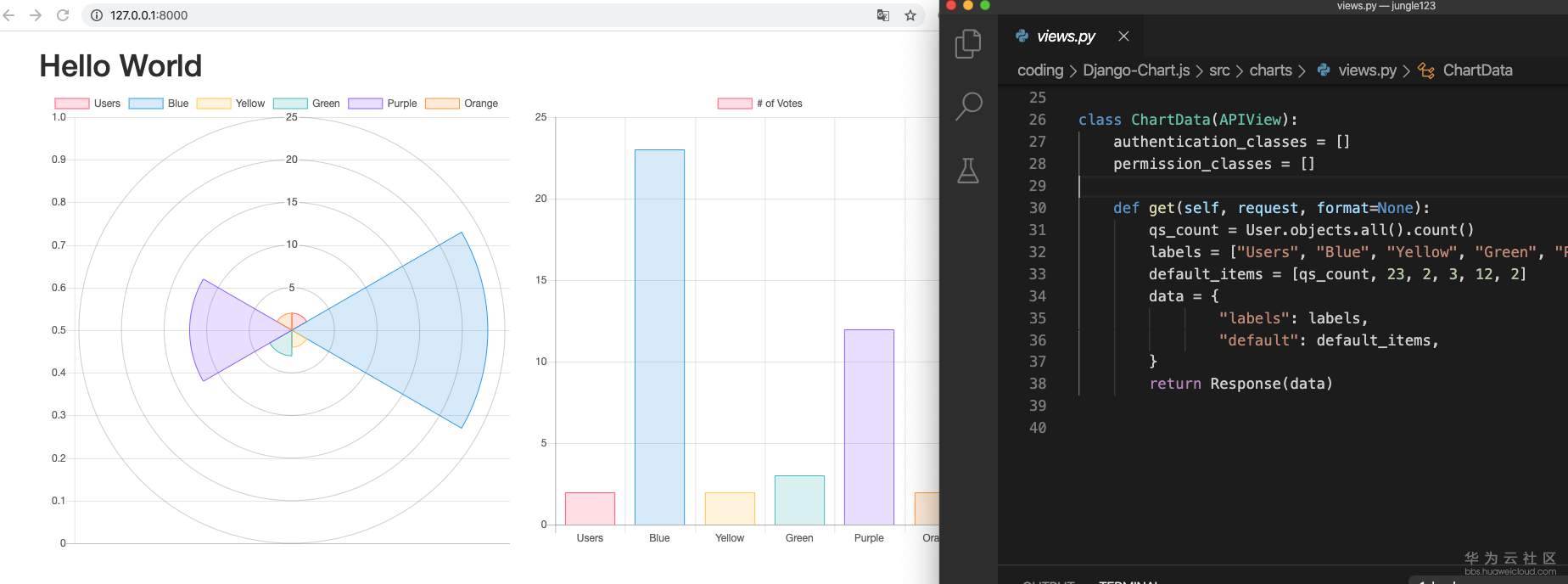Click the 'views.py' breadcrumb segment

[1367, 70]
